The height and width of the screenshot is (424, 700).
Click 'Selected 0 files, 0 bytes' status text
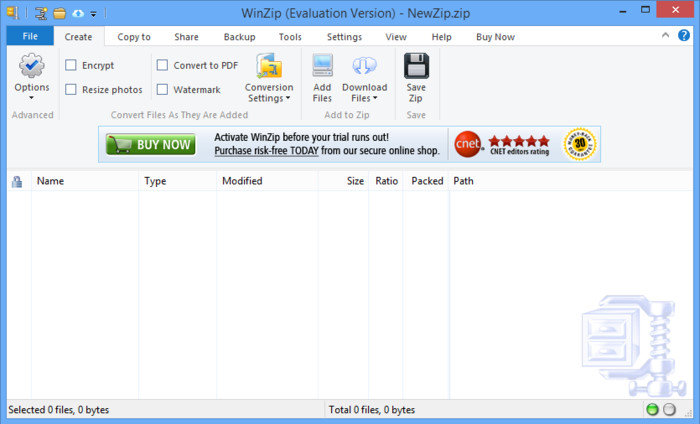click(58, 410)
